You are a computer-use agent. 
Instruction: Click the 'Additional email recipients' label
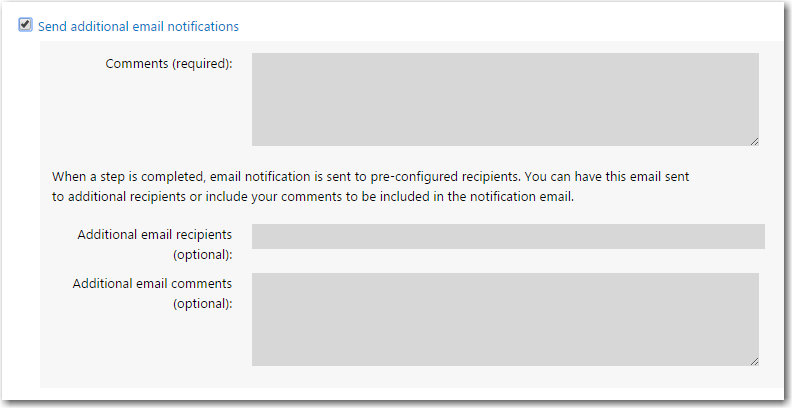click(x=155, y=234)
